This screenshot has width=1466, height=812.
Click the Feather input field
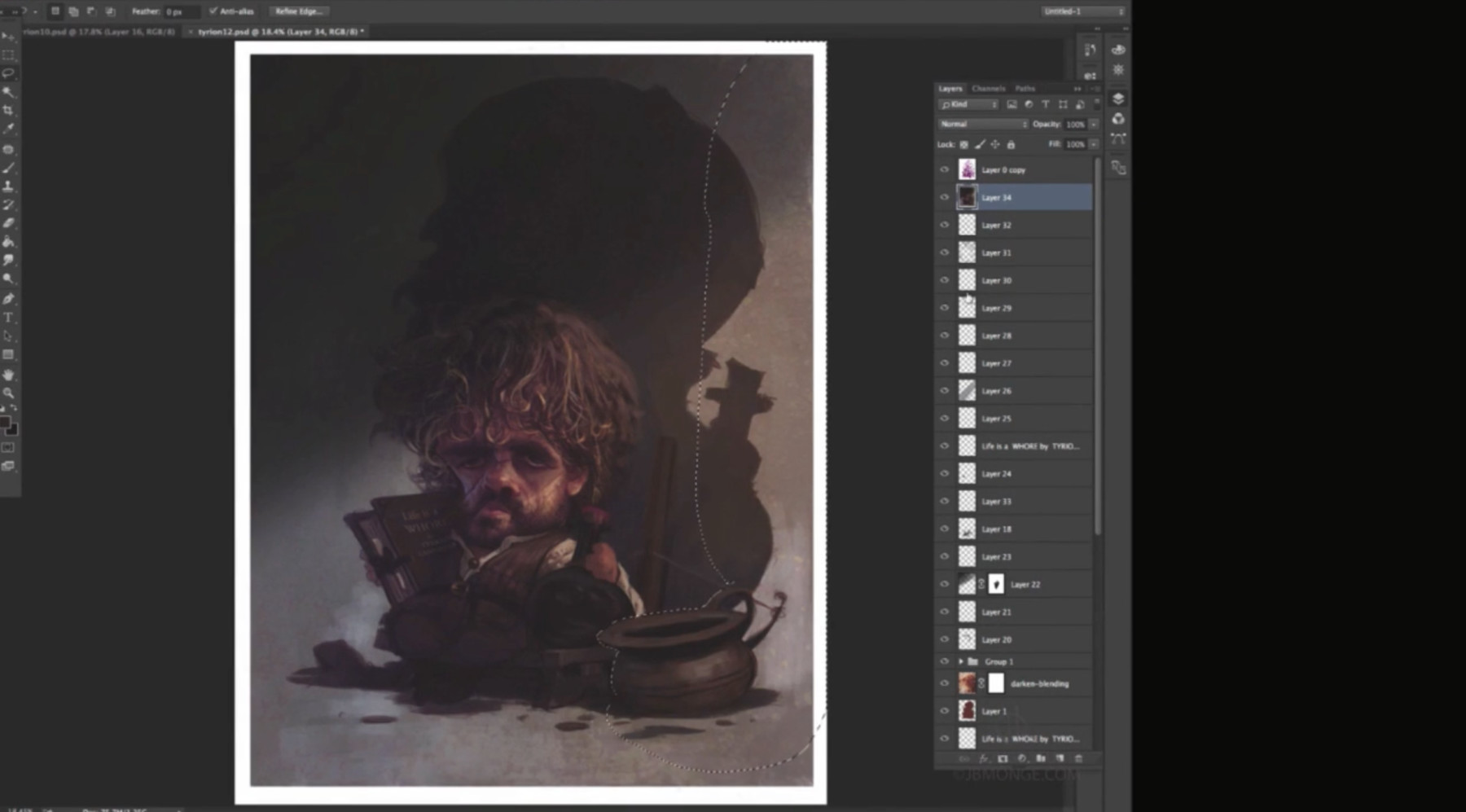coord(181,11)
